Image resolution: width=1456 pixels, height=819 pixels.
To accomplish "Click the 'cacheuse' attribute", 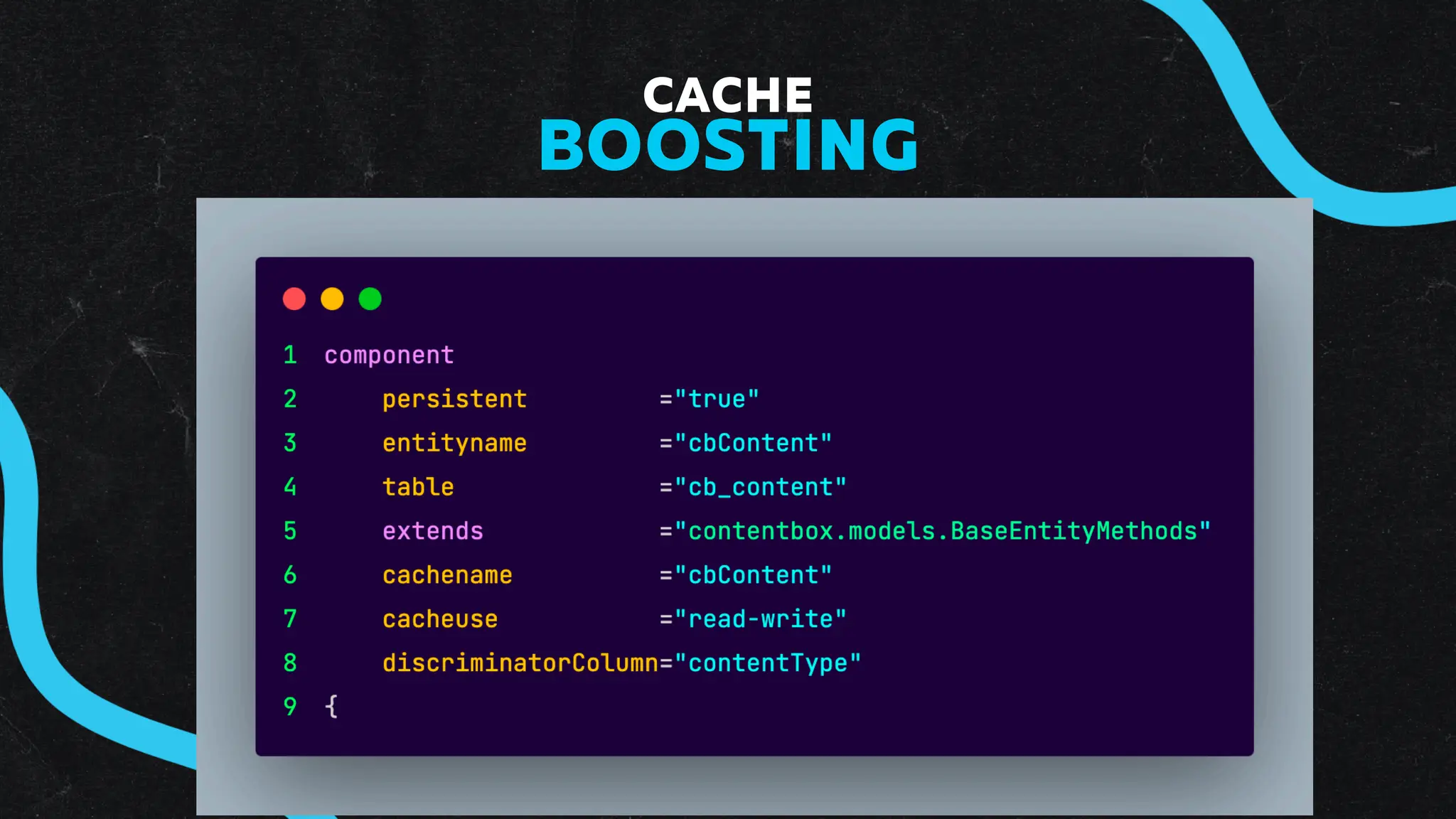I will 440,619.
